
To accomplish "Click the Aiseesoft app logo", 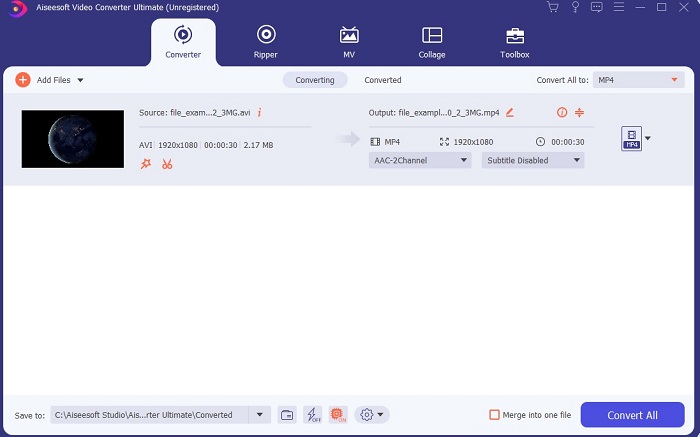I will 17,8.
